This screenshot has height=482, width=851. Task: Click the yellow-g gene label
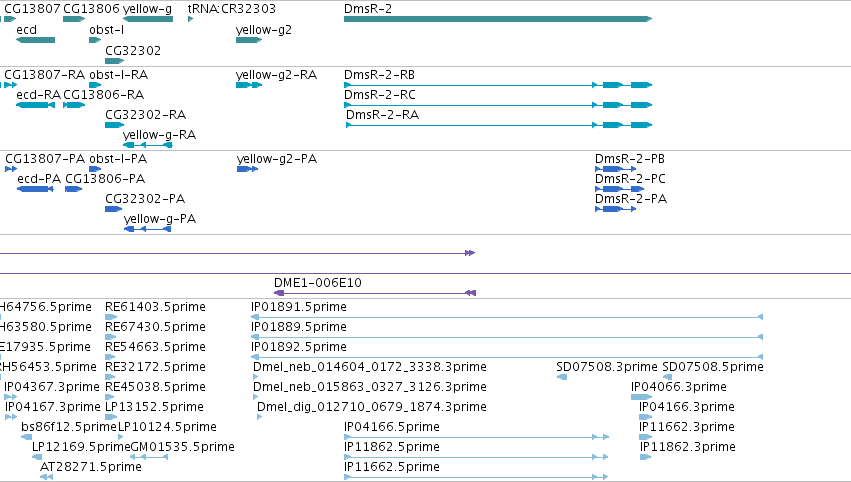[x=147, y=9]
